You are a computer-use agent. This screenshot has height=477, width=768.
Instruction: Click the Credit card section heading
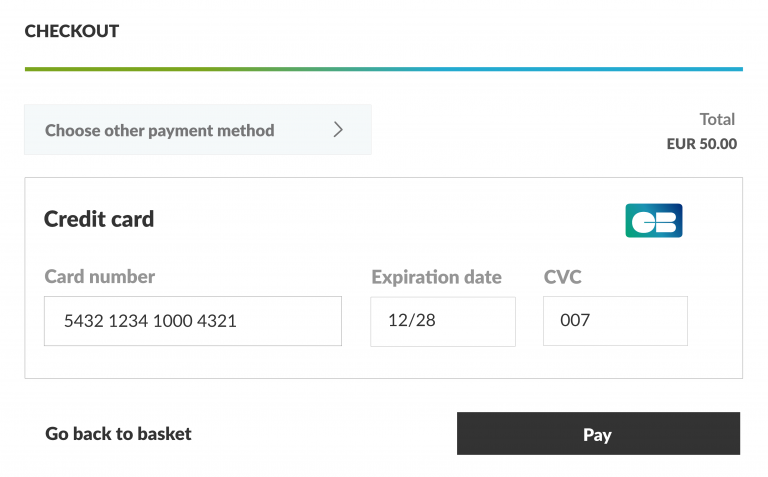tap(99, 219)
